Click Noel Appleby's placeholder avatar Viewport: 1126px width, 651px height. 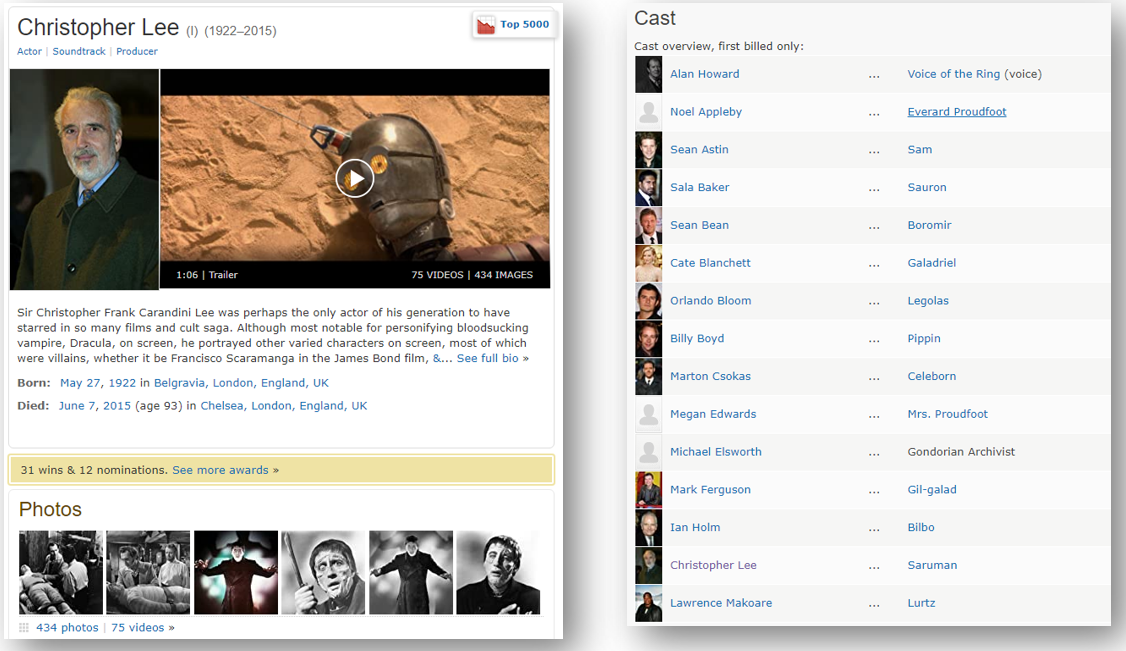tap(648, 112)
